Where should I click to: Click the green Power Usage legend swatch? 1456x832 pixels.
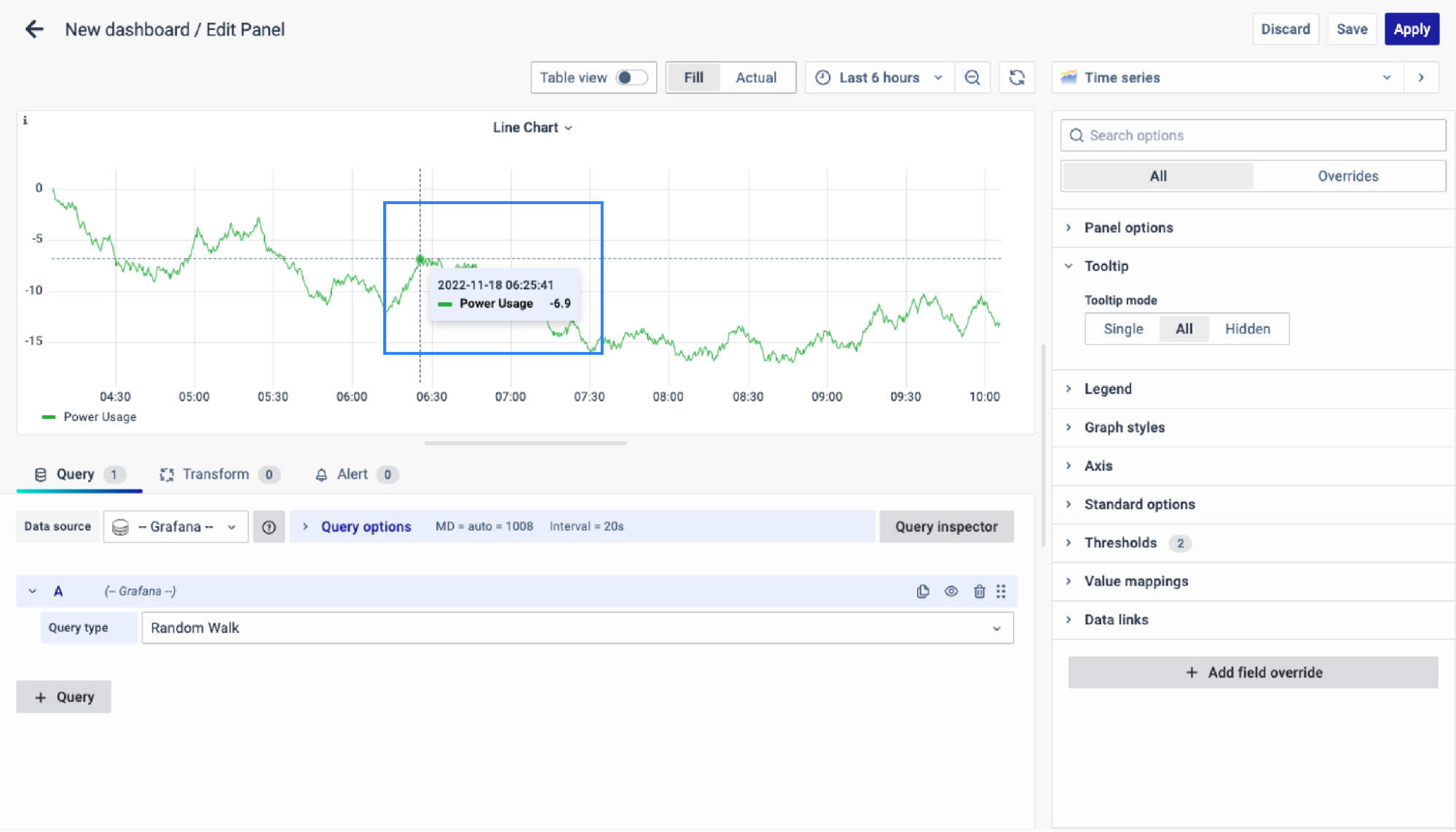click(x=49, y=417)
